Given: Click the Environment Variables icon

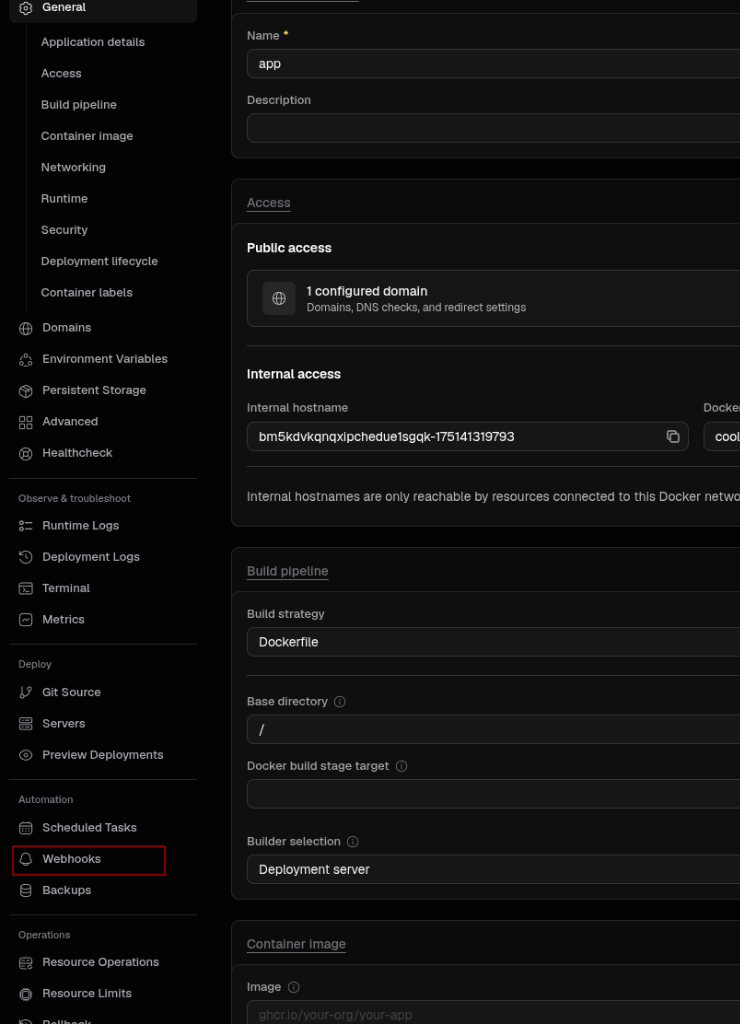Looking at the screenshot, I should click(25, 359).
